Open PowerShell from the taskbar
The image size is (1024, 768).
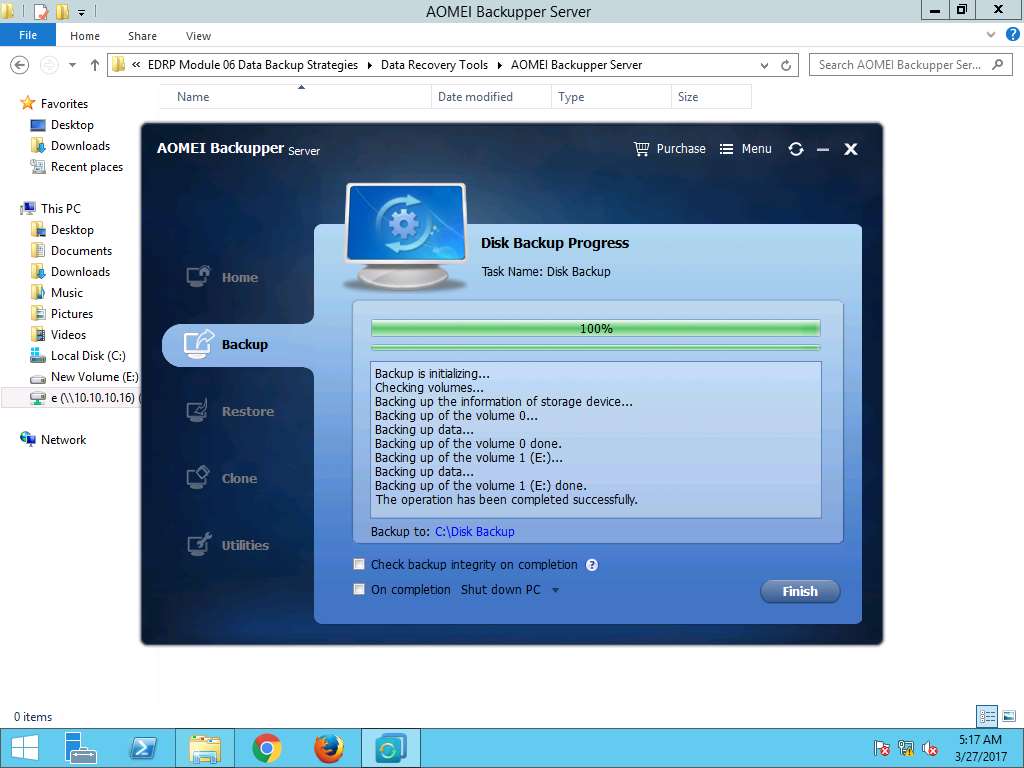[x=142, y=748]
